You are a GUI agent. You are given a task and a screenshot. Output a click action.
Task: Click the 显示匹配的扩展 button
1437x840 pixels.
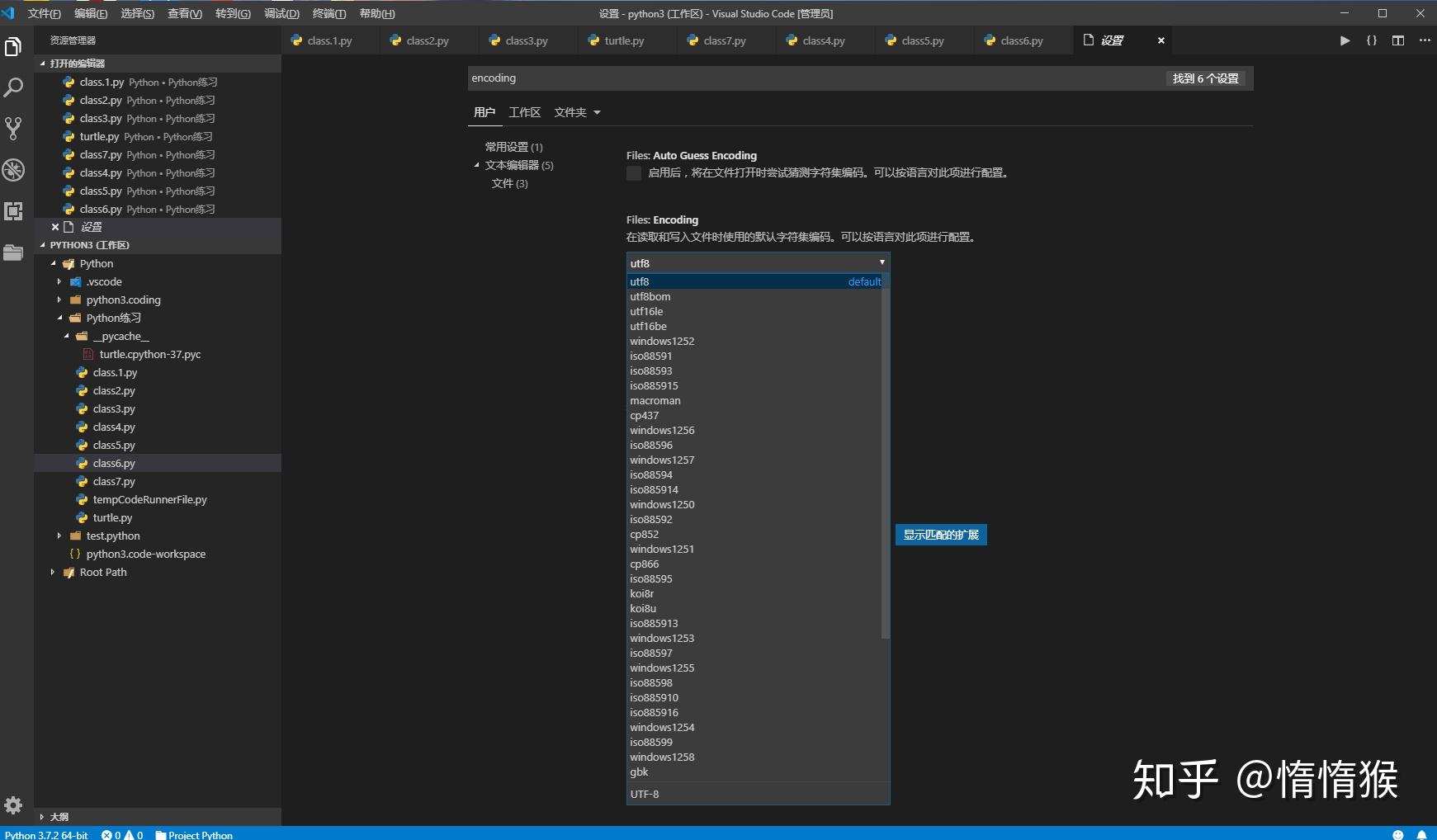941,535
